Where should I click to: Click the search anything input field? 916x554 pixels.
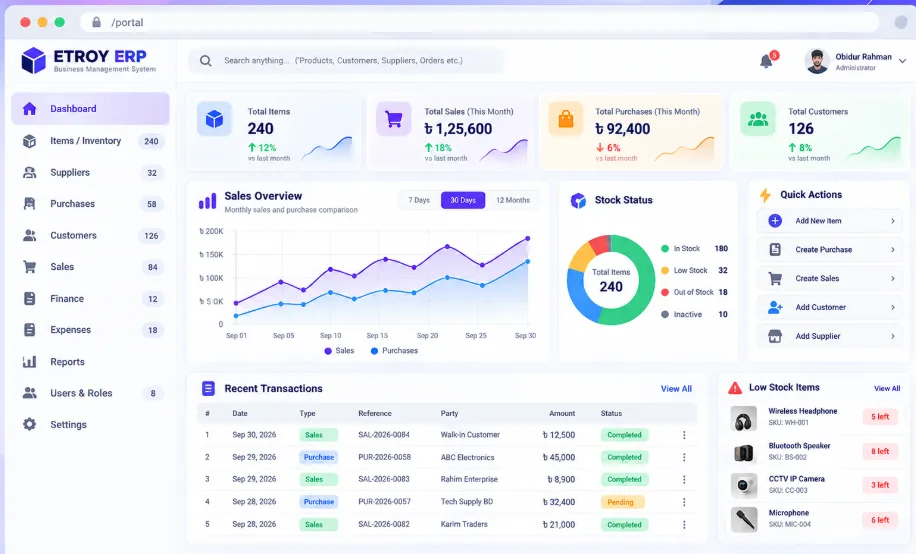click(345, 60)
